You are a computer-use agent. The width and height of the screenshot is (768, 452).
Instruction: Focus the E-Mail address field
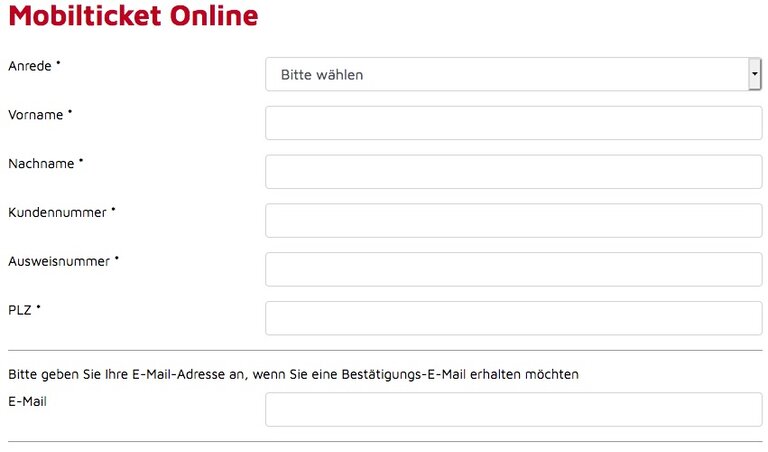[513, 409]
